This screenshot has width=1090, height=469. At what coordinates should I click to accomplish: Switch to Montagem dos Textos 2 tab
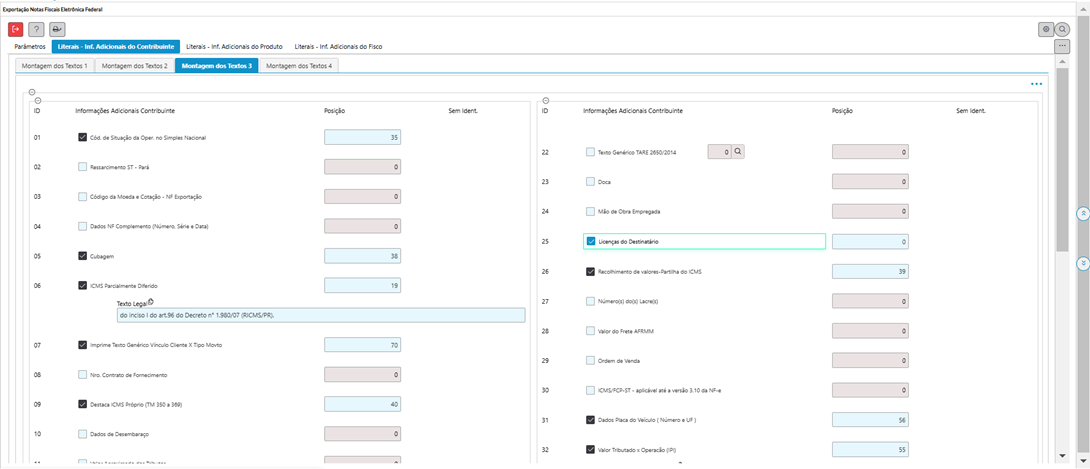tap(134, 66)
